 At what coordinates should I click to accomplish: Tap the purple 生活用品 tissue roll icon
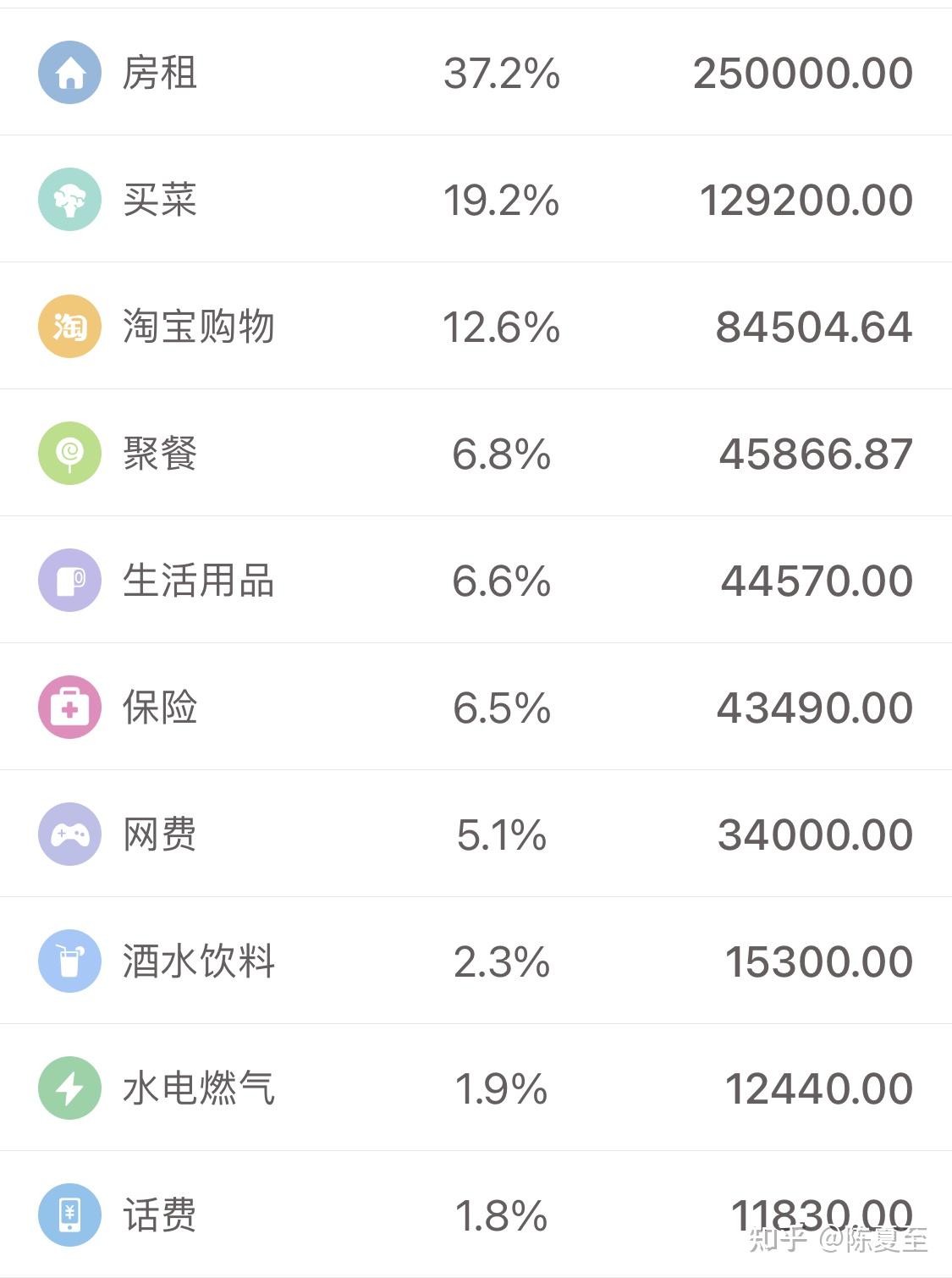tap(70, 581)
